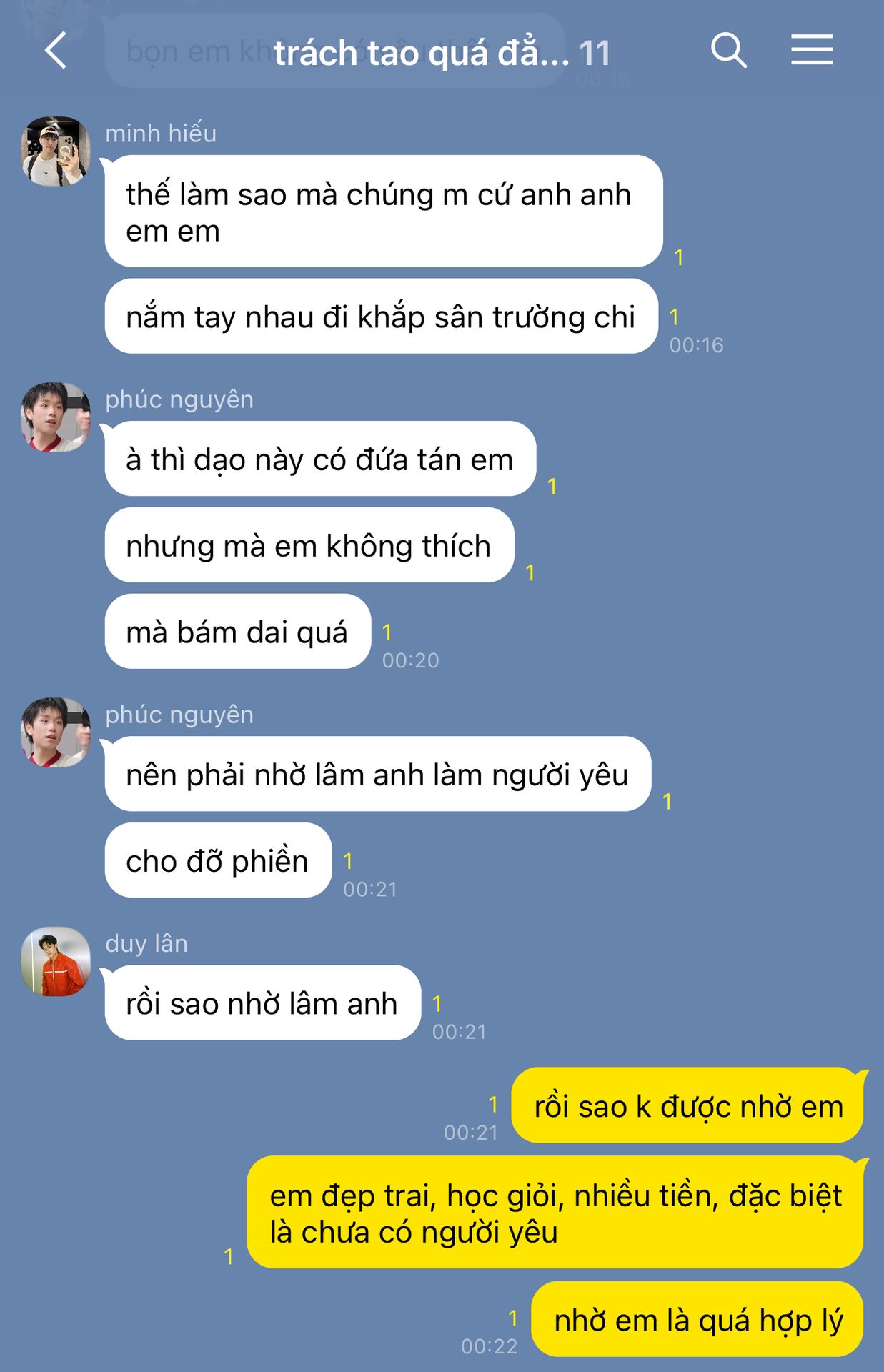Tap duy lân's profile avatar
Image resolution: width=884 pixels, height=1372 pixels.
click(x=56, y=961)
